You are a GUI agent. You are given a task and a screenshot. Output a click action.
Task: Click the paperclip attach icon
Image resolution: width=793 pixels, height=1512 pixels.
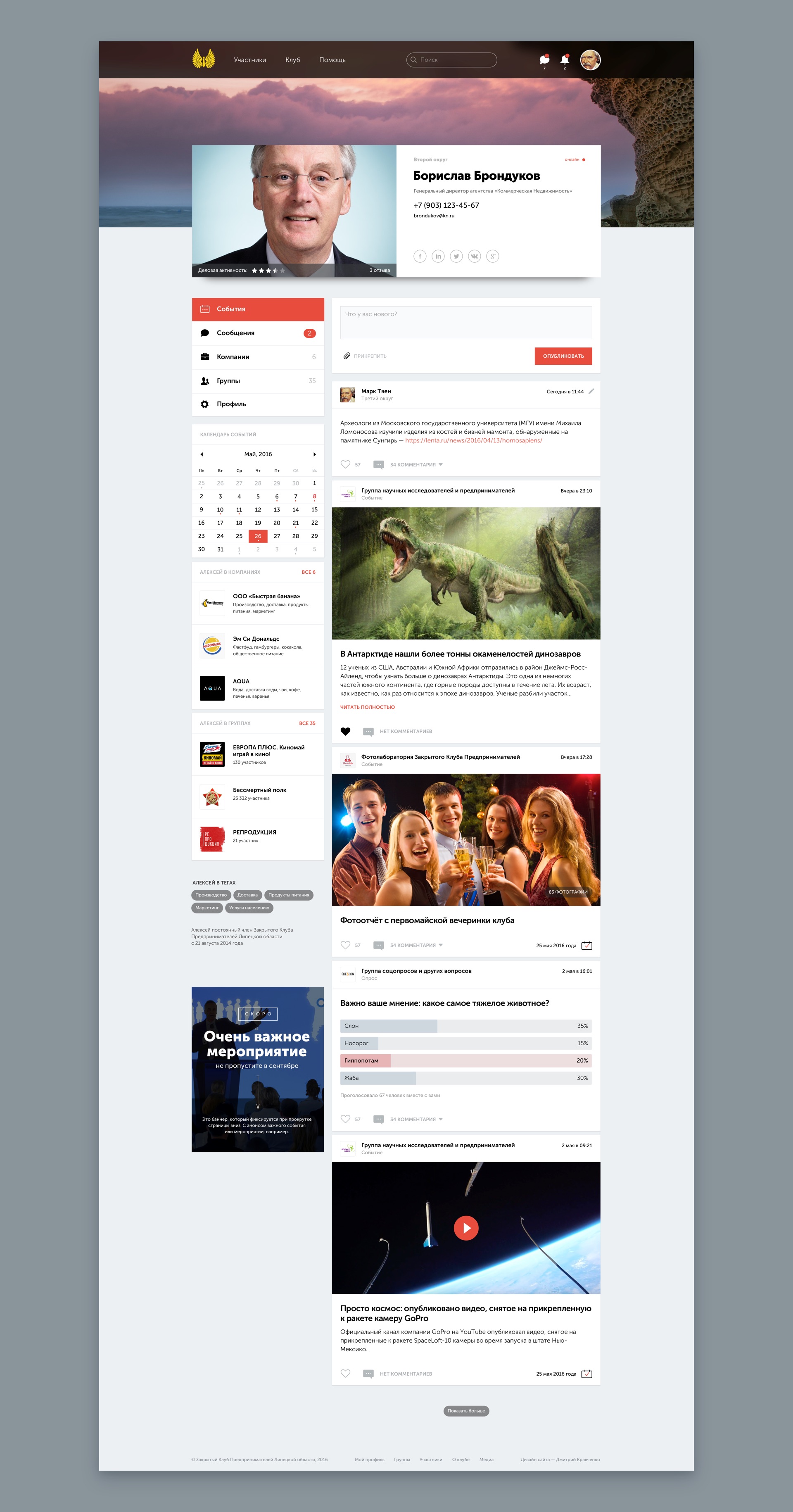point(347,356)
